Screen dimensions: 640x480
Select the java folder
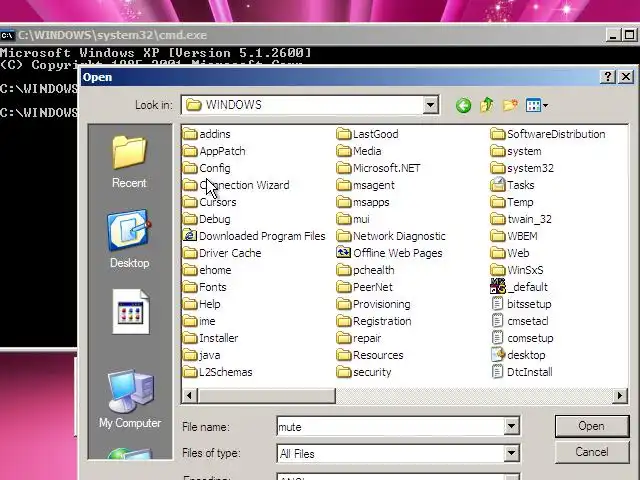[202, 355]
